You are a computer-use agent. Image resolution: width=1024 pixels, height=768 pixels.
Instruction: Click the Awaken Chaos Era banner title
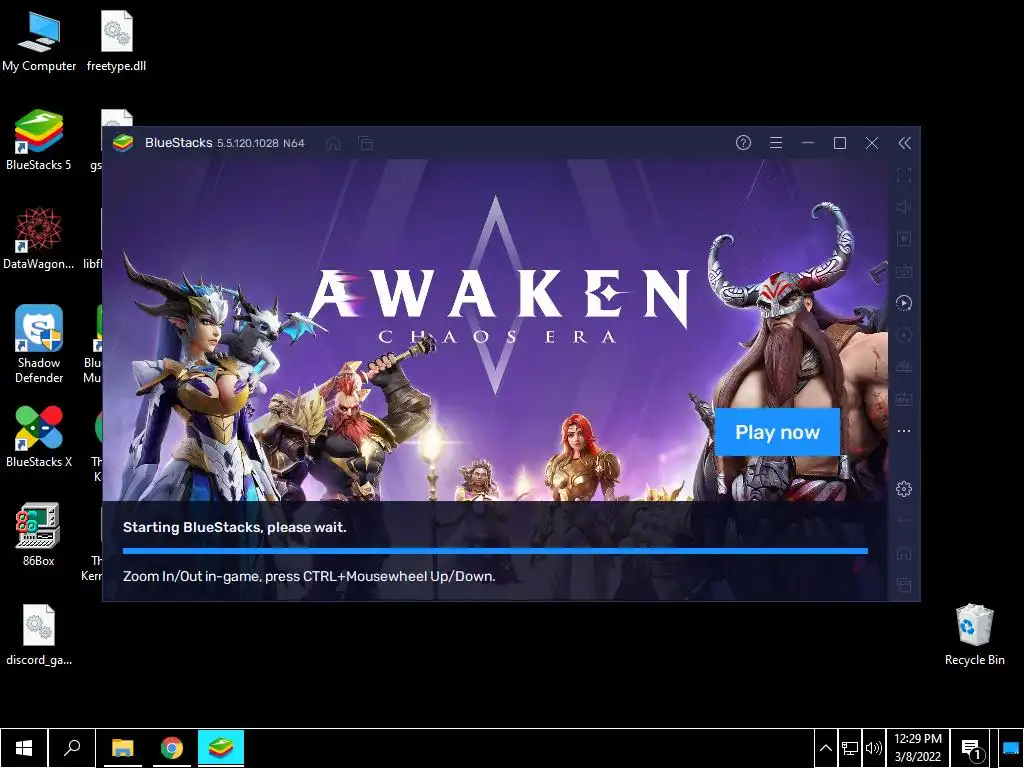[499, 306]
